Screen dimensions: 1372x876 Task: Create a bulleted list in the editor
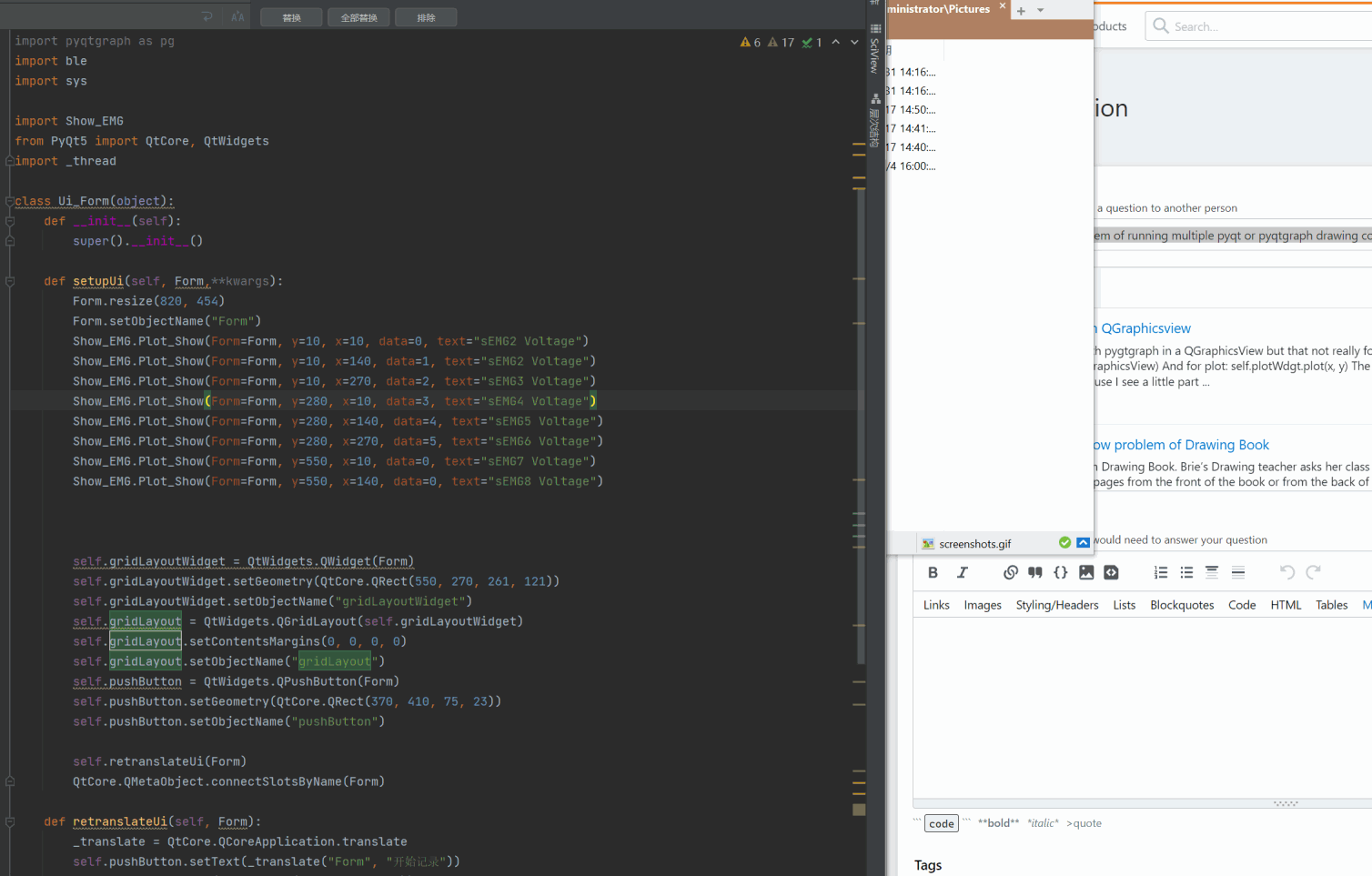(1186, 572)
